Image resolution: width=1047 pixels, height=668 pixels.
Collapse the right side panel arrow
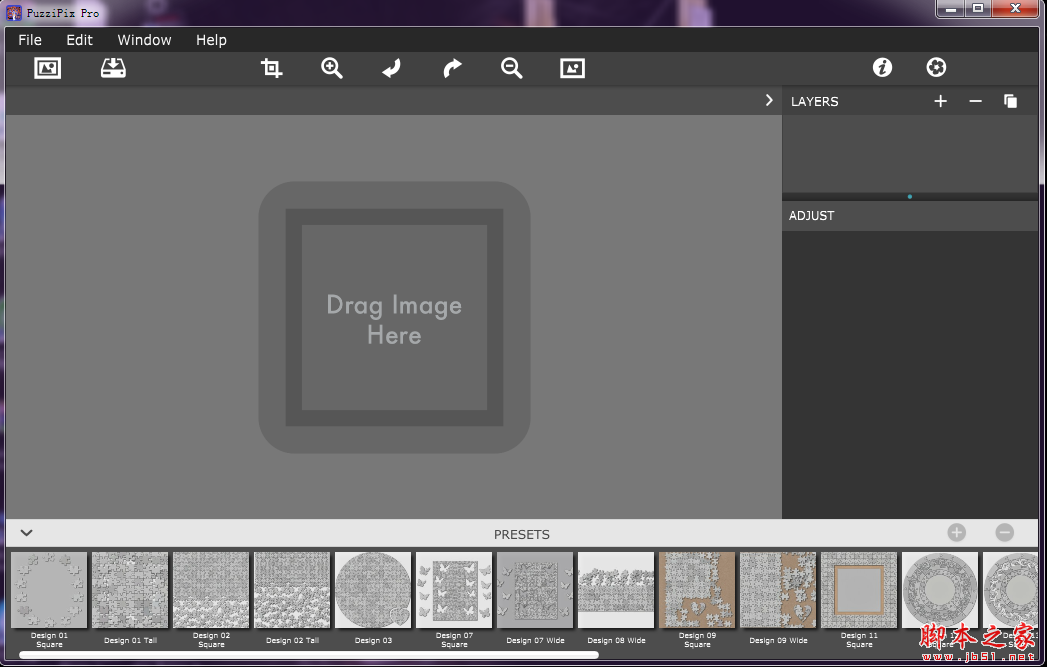[768, 100]
